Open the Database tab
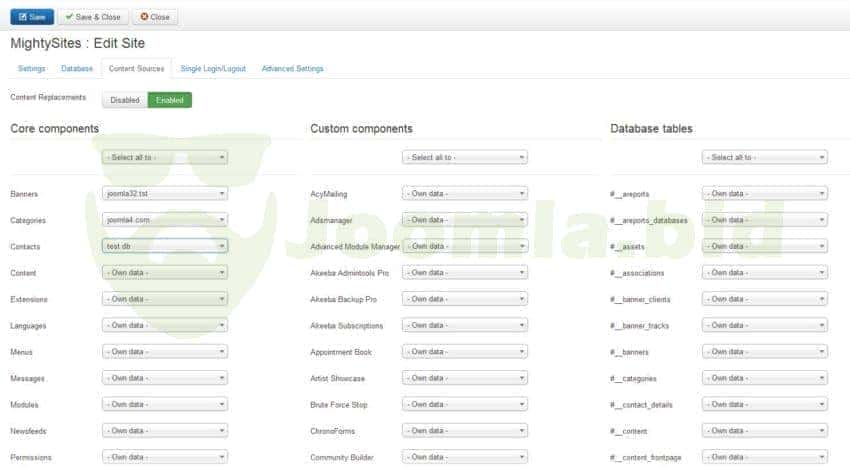Viewport: 850px width, 469px height. (x=77, y=69)
